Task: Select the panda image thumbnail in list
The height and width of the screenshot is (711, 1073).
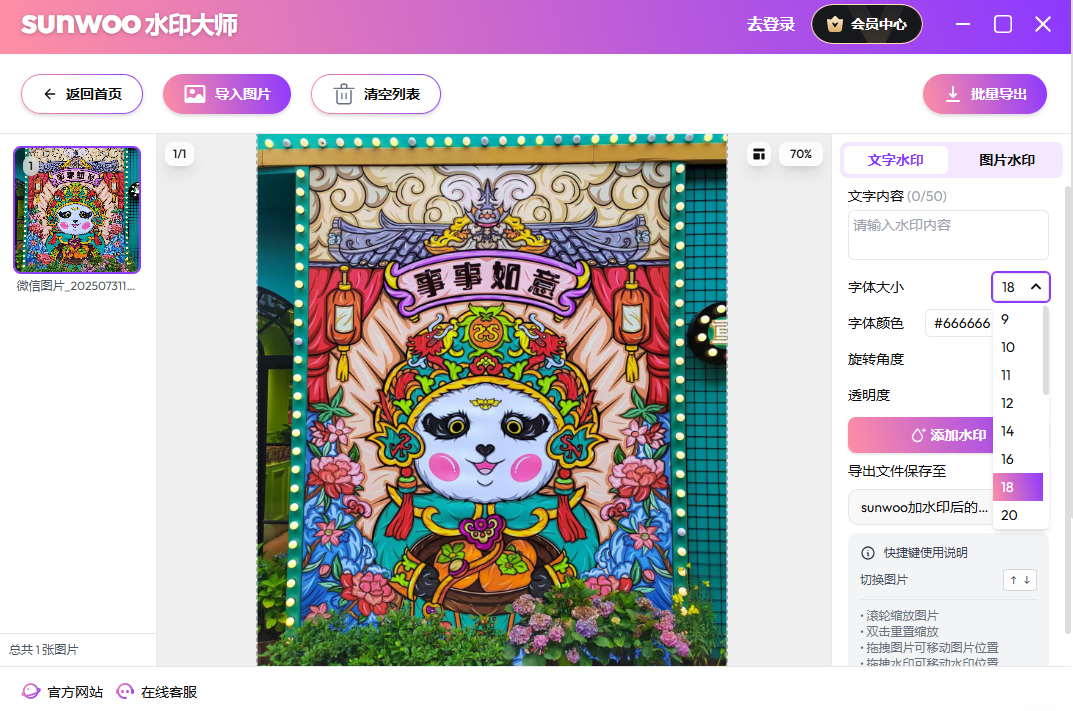Action: (x=77, y=210)
